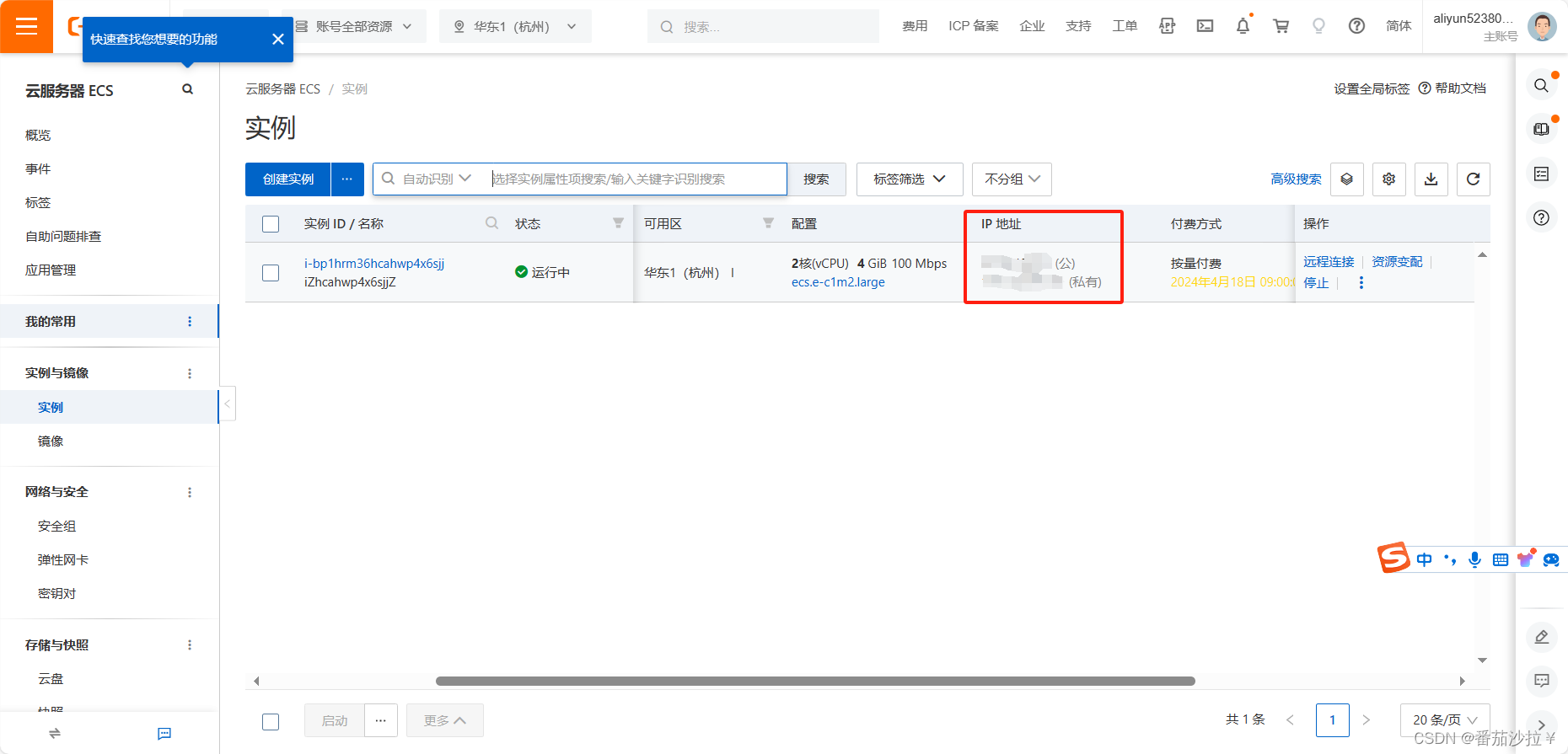Open 镜像 in sidebar
Image resolution: width=1568 pixels, height=754 pixels.
[x=51, y=441]
